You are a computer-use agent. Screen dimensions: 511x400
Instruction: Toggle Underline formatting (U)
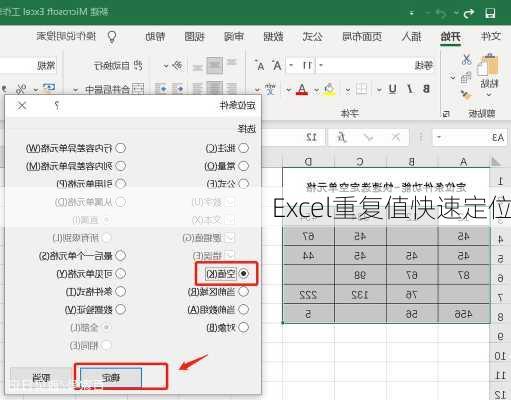coord(393,89)
